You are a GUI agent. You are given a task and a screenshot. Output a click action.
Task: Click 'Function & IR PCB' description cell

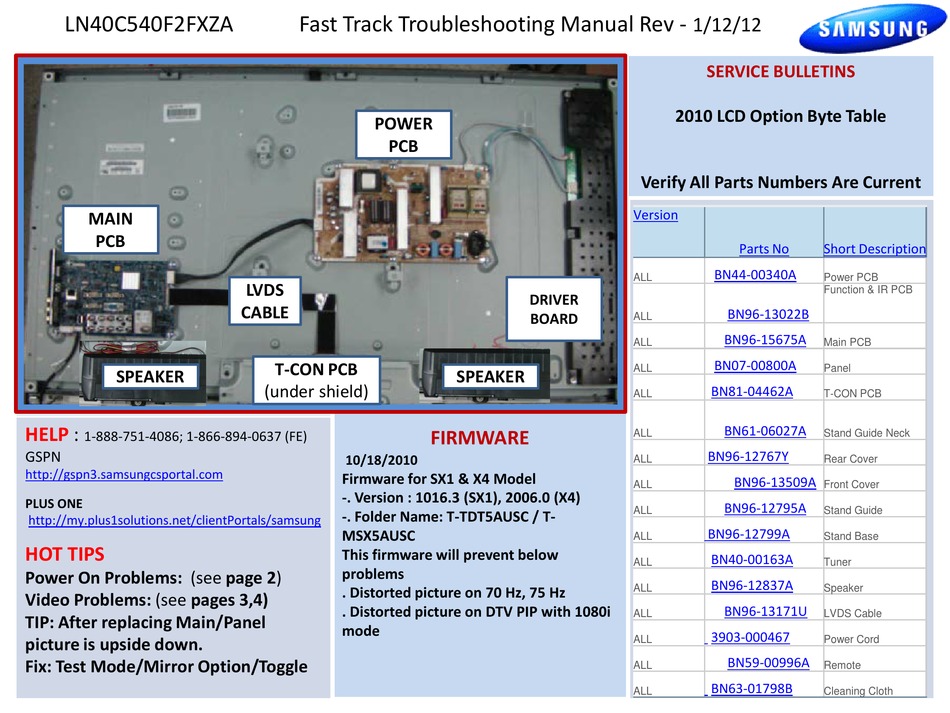click(868, 290)
